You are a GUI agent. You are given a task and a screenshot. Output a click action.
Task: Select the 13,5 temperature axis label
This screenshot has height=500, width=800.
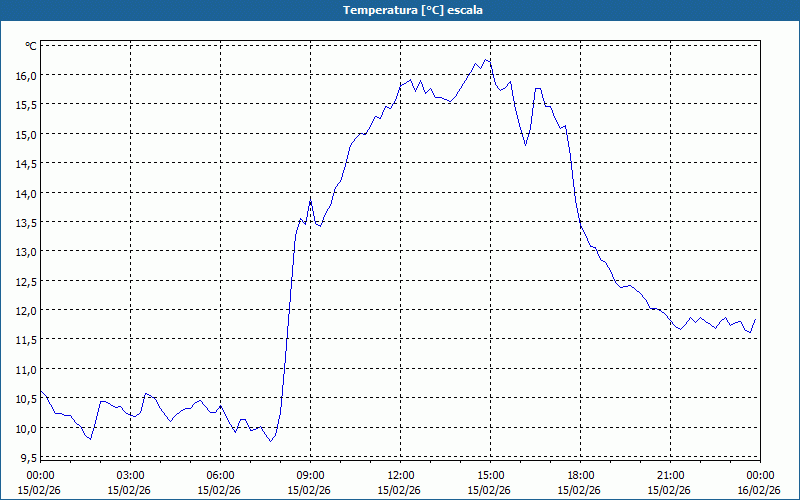pos(25,222)
